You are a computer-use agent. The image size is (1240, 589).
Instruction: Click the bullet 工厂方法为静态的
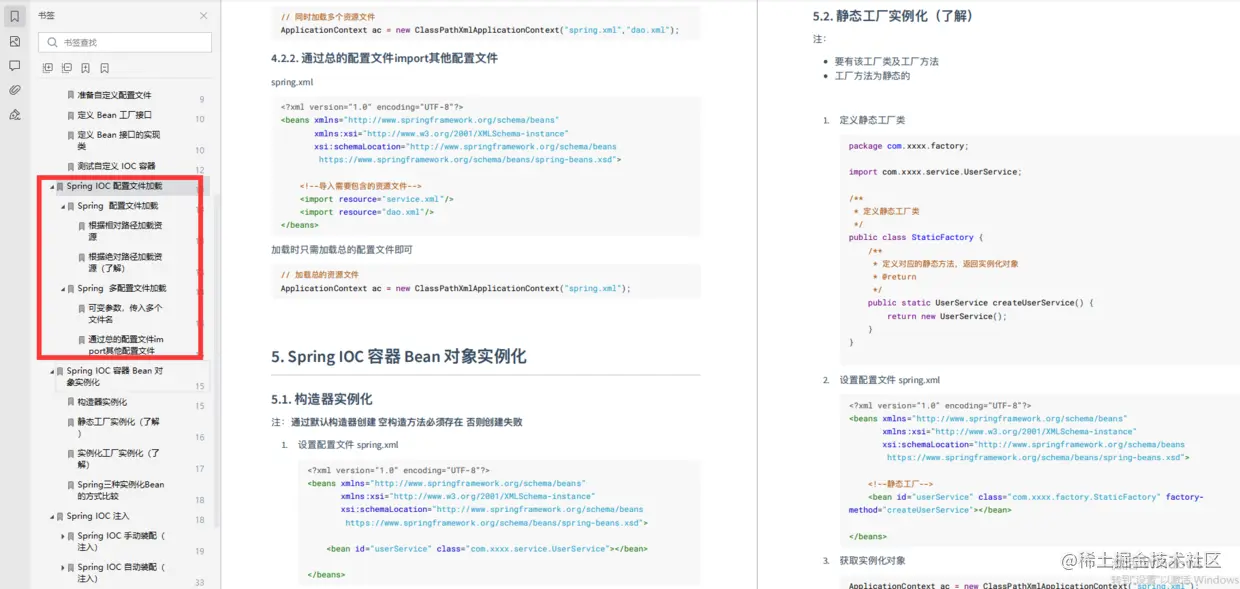tap(872, 76)
